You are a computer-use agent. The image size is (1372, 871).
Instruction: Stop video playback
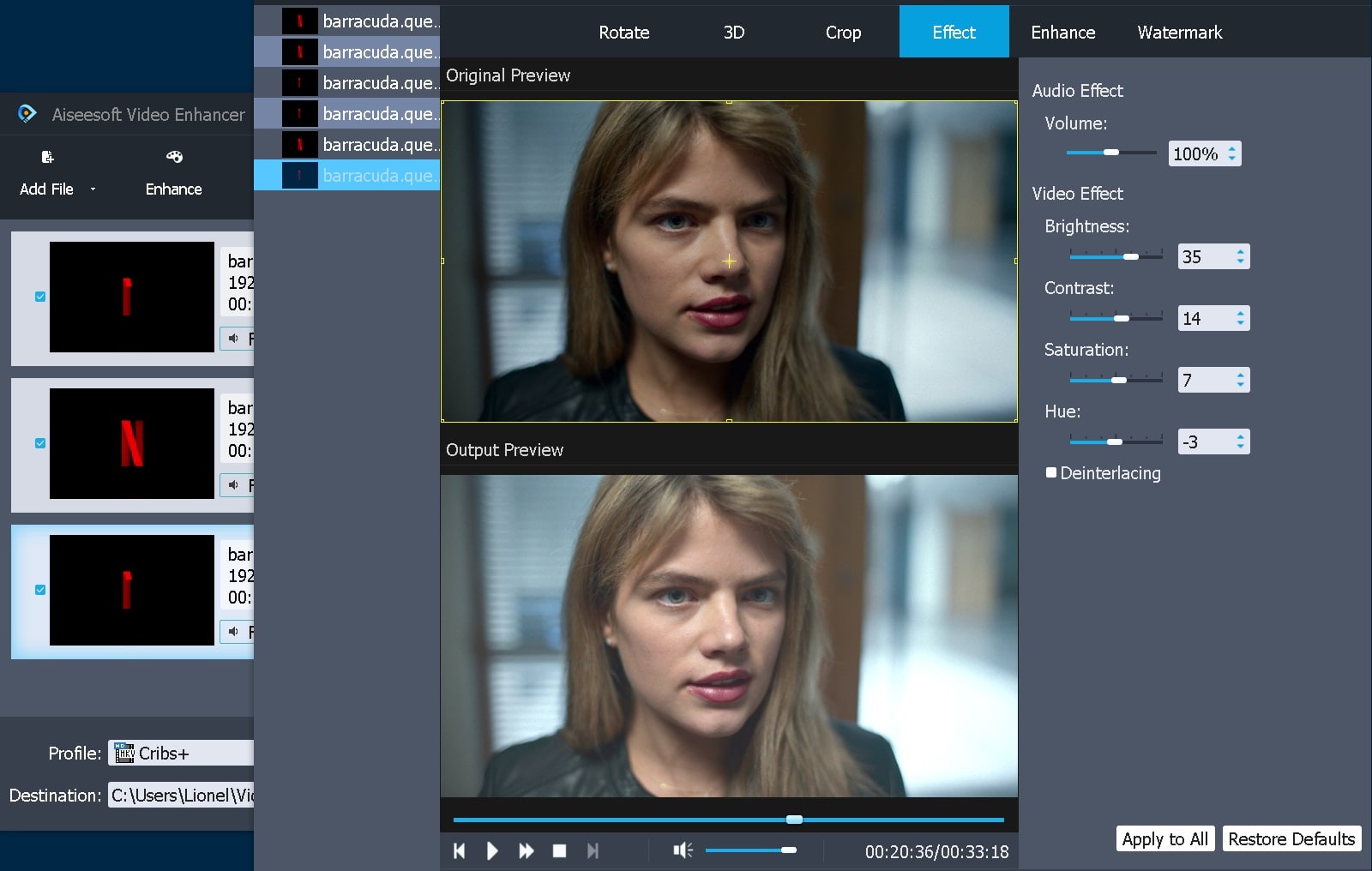560,850
